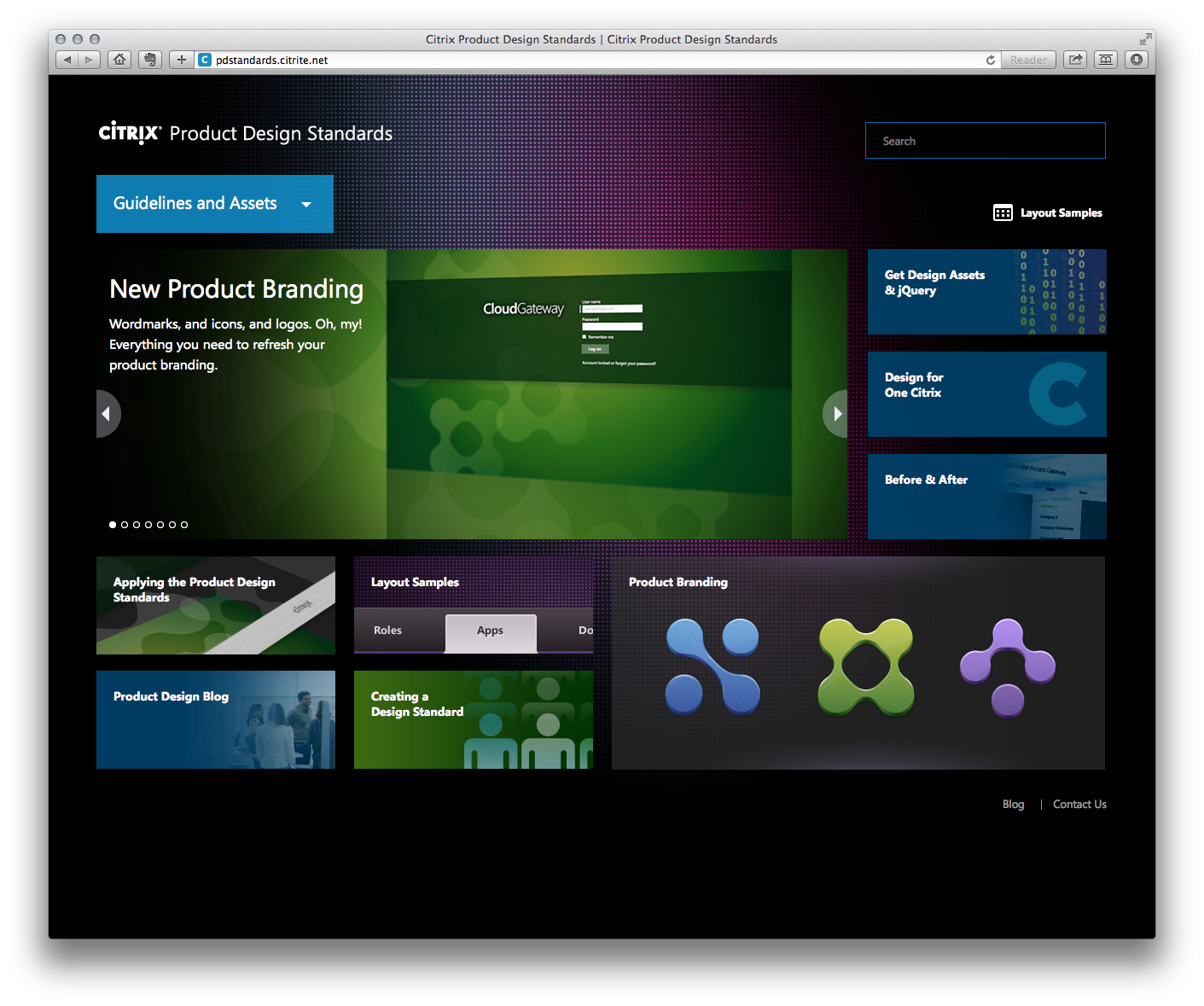Open a new tab with the plus icon
This screenshot has height=1006, width=1204.
coord(181,60)
